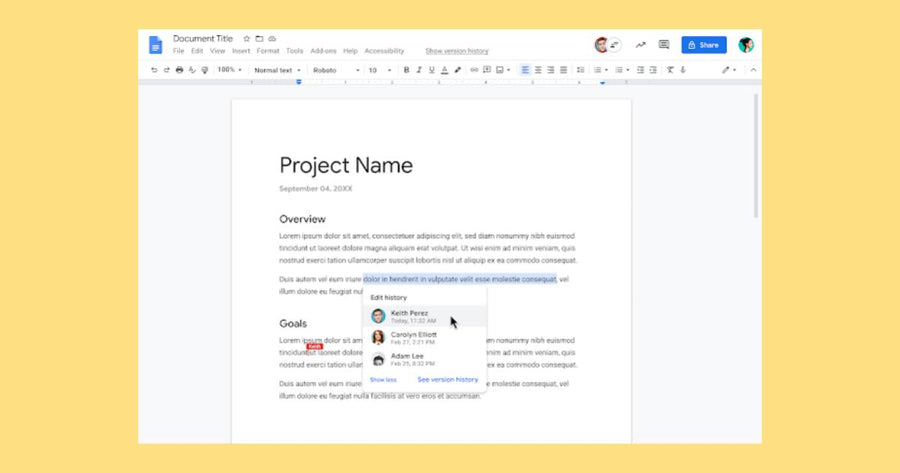Image resolution: width=900 pixels, height=473 pixels.
Task: Open the View menu
Action: tap(218, 51)
